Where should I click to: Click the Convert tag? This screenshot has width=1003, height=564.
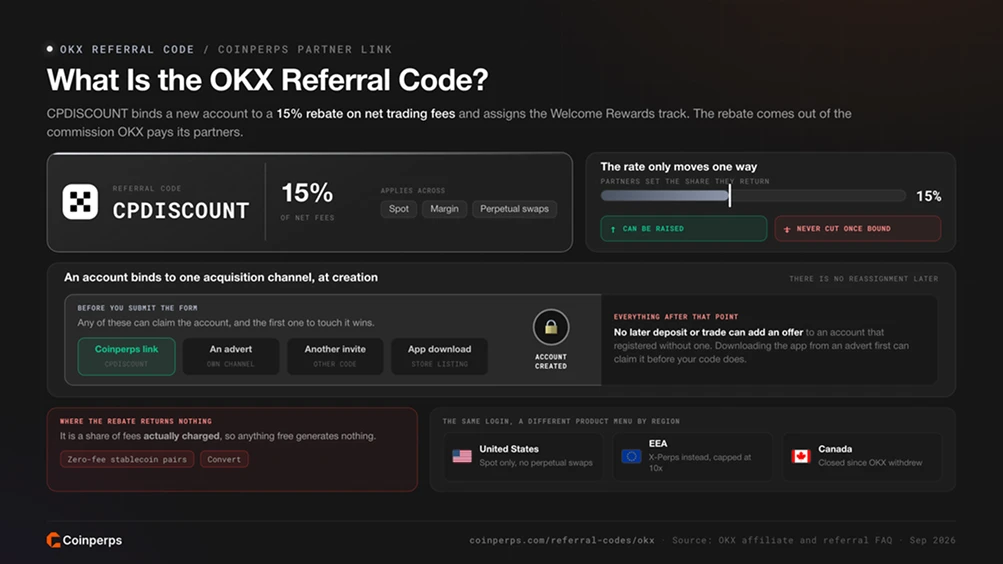224,459
